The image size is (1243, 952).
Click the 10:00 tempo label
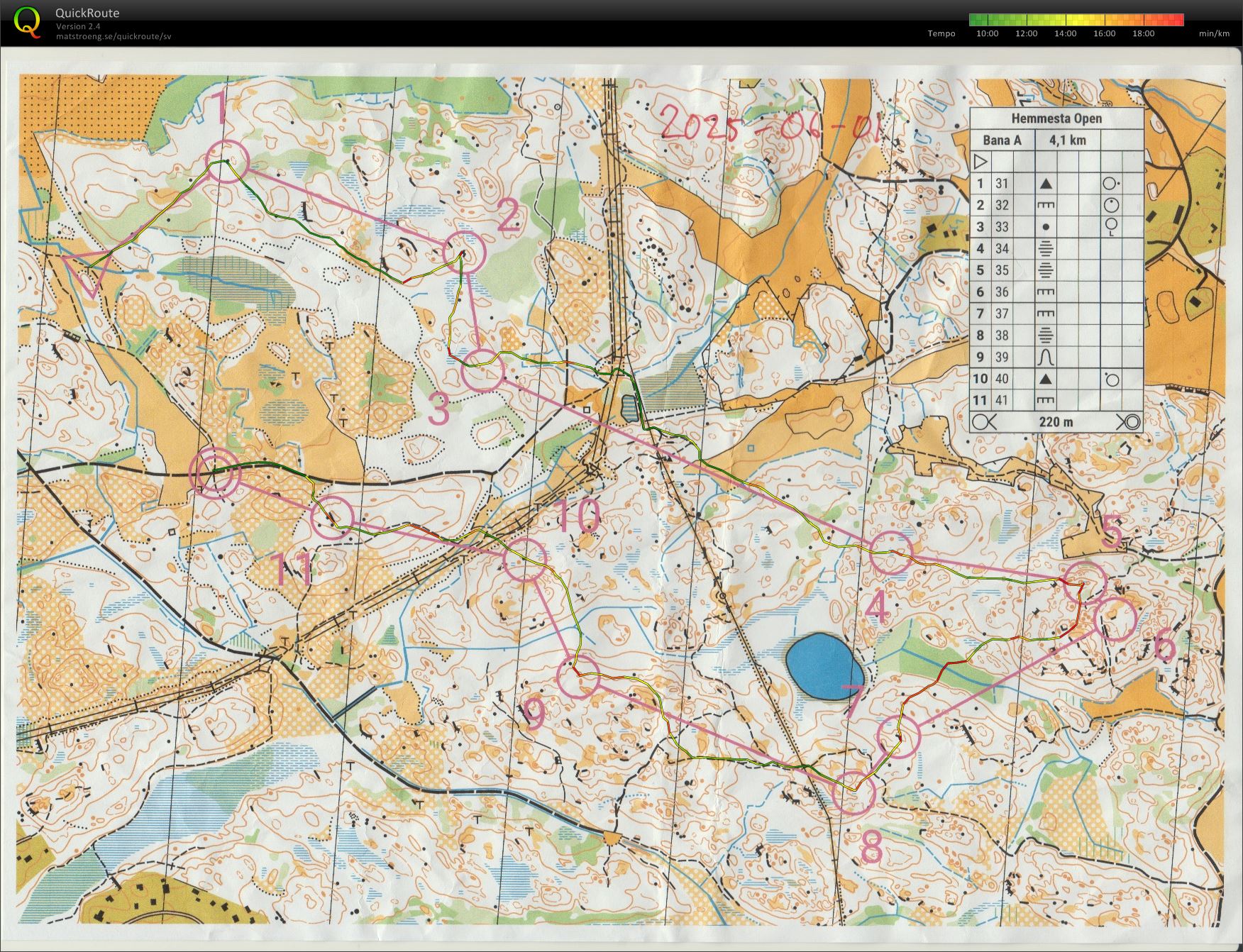[988, 33]
